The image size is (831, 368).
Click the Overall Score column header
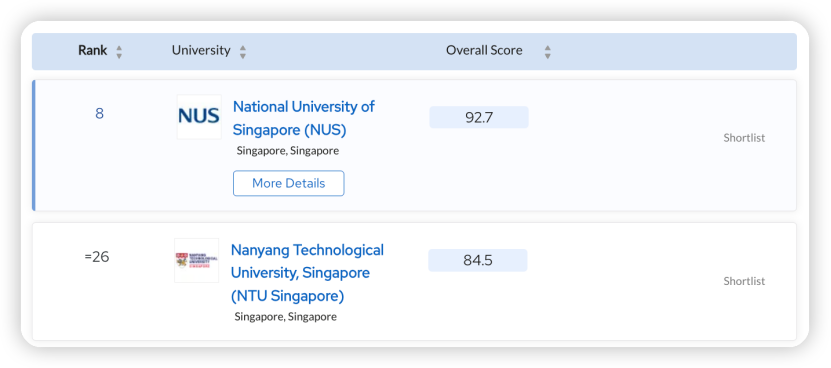[x=484, y=50]
